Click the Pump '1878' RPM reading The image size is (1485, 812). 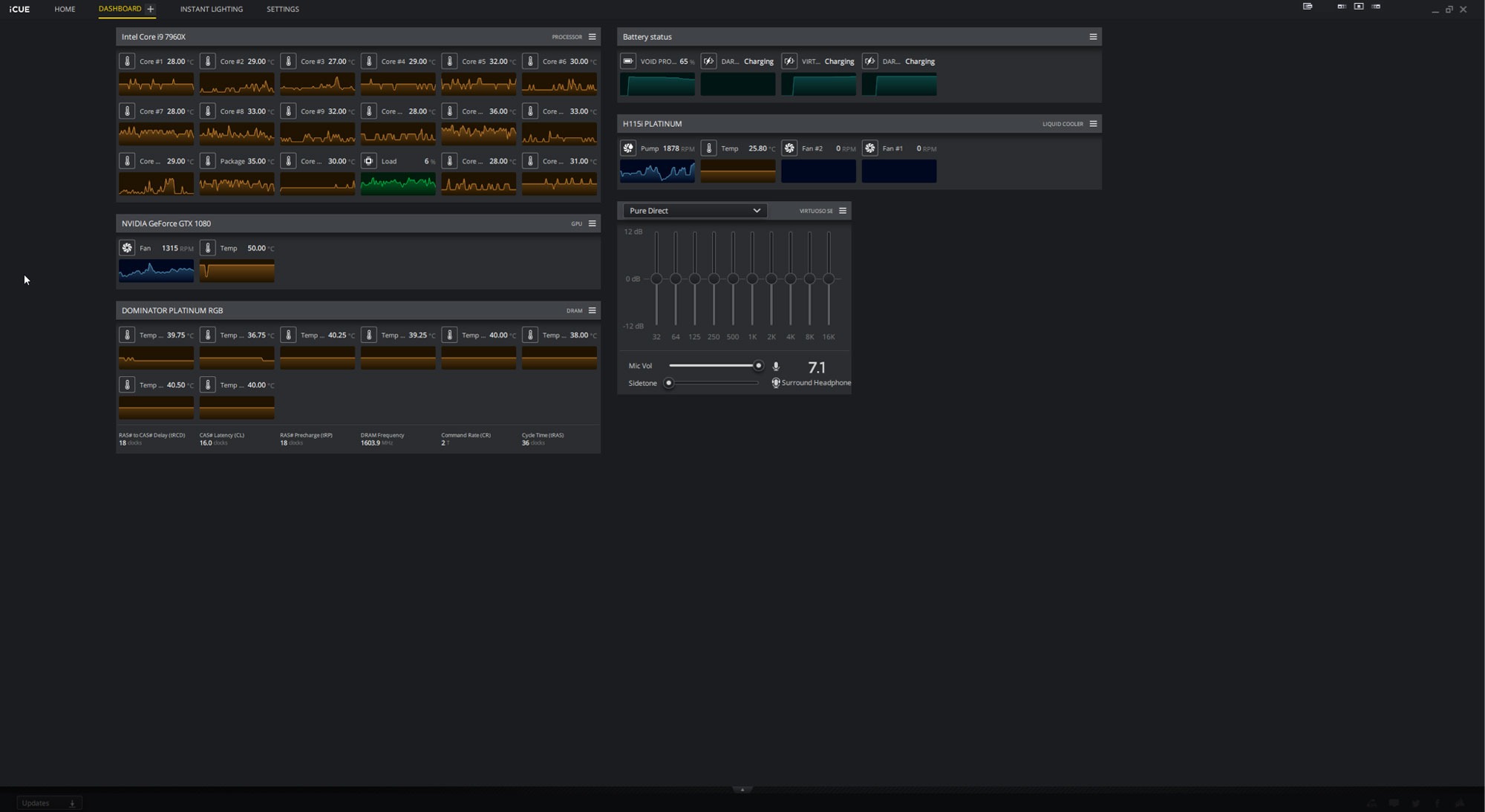(670, 148)
